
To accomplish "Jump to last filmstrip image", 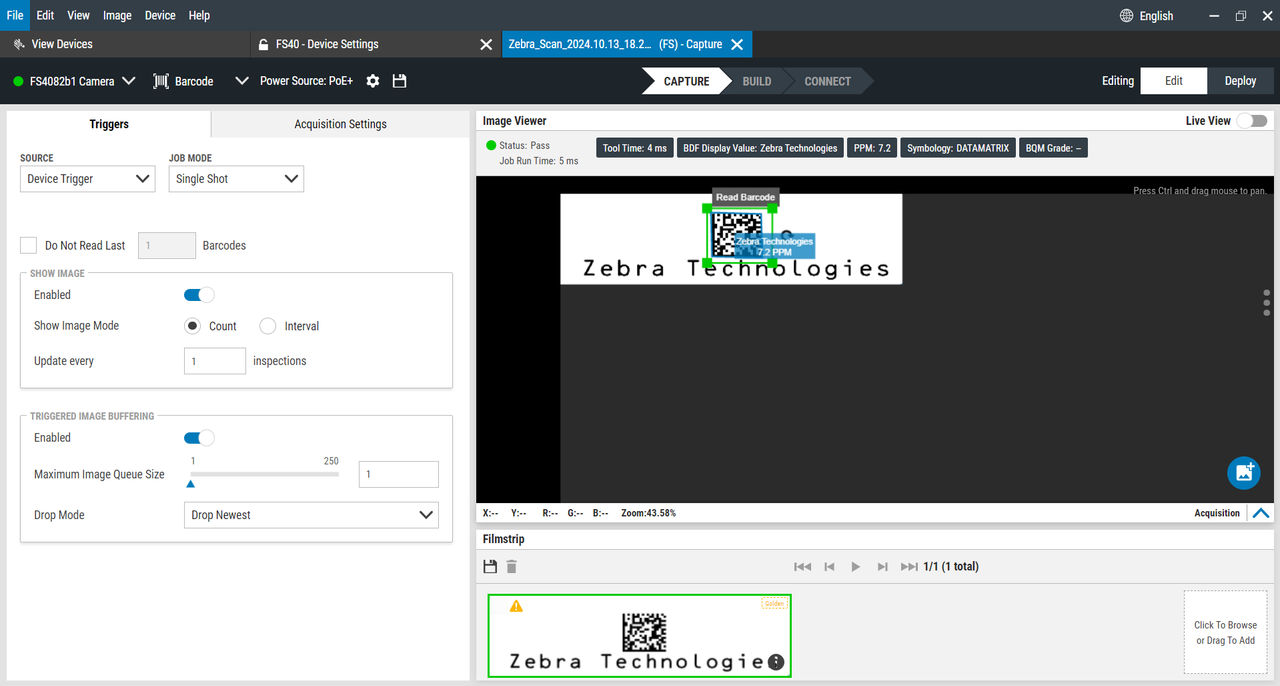I will [x=909, y=566].
